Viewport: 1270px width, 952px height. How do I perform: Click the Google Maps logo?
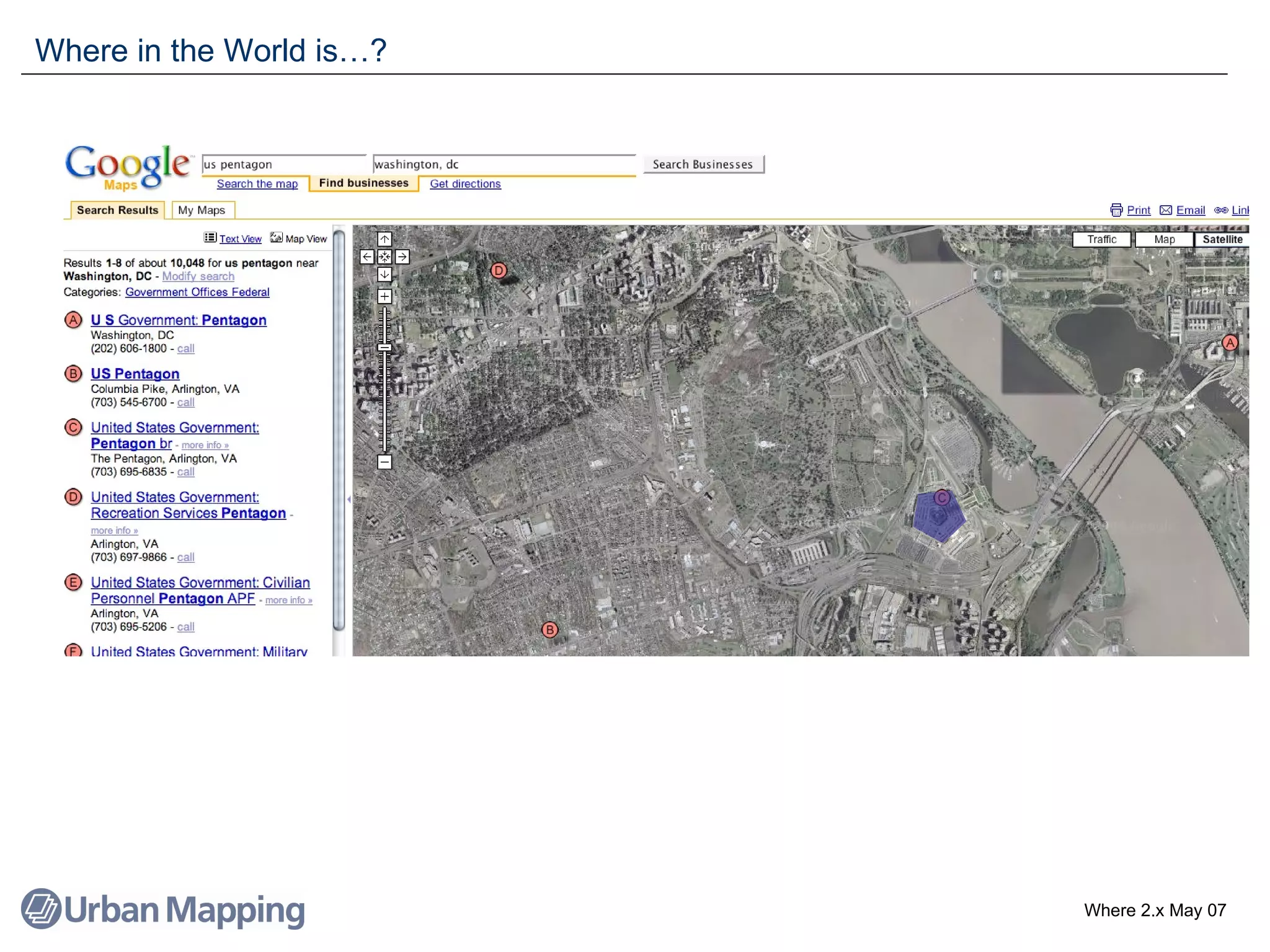click(x=128, y=167)
